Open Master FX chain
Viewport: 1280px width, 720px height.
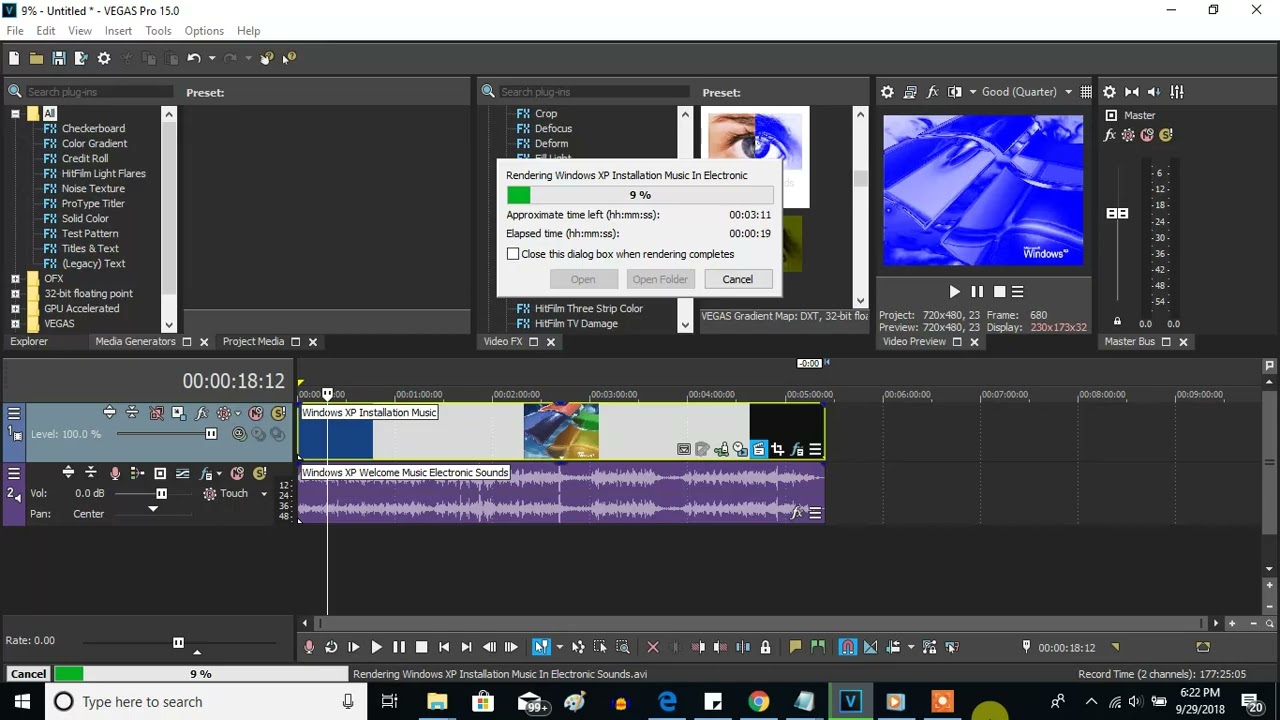click(x=1109, y=135)
